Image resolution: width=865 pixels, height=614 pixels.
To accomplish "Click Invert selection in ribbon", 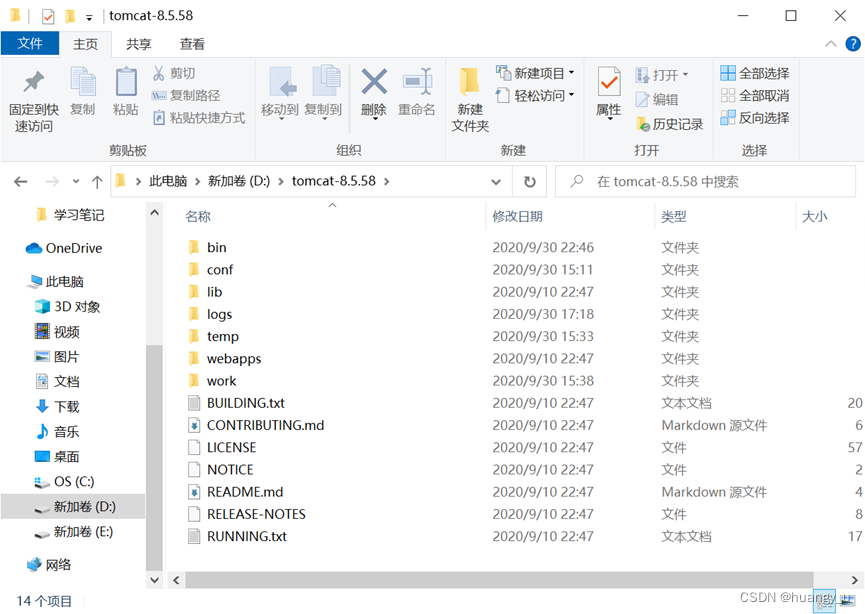I will (x=755, y=118).
